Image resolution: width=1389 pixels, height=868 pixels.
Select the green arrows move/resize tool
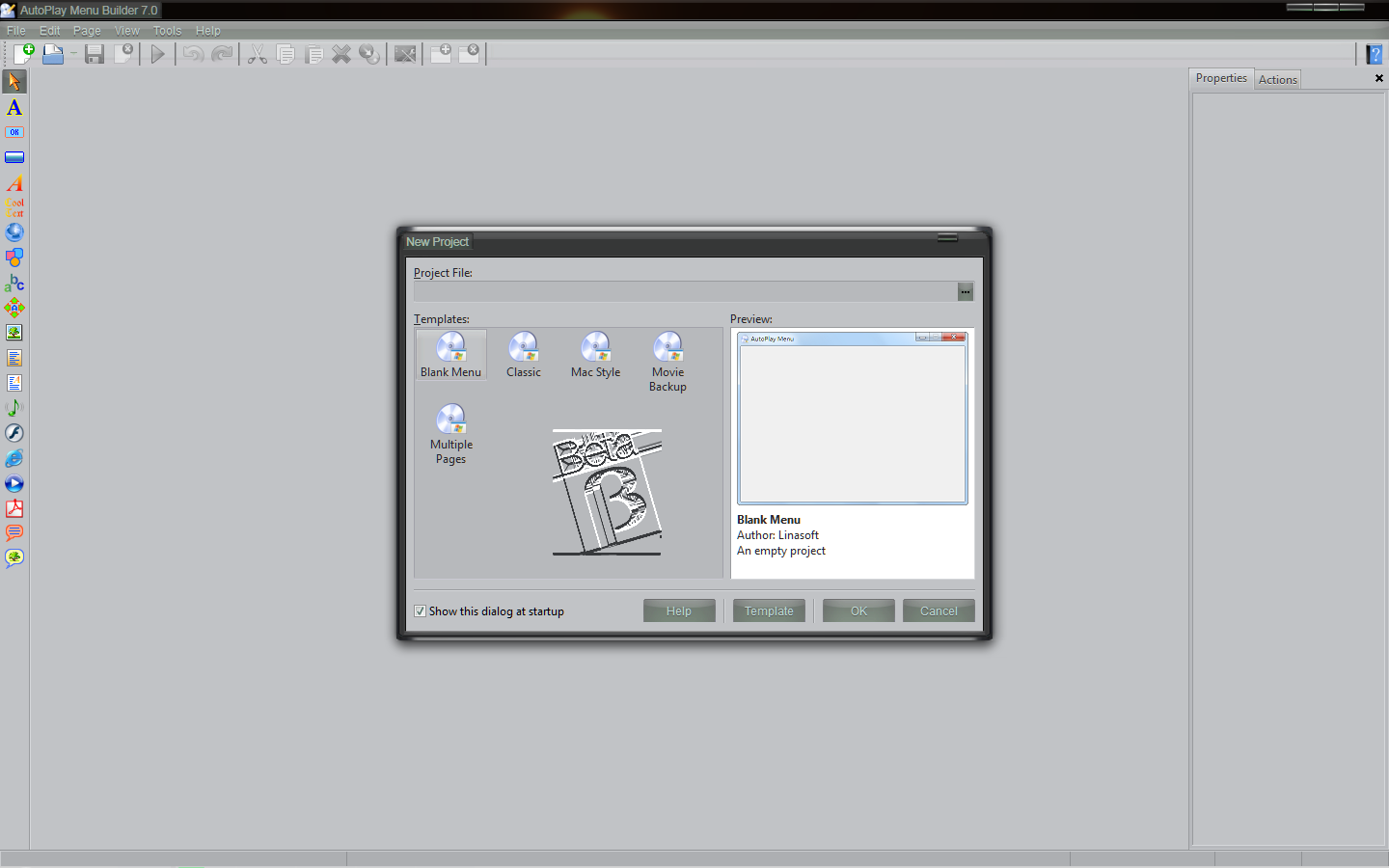click(x=14, y=308)
